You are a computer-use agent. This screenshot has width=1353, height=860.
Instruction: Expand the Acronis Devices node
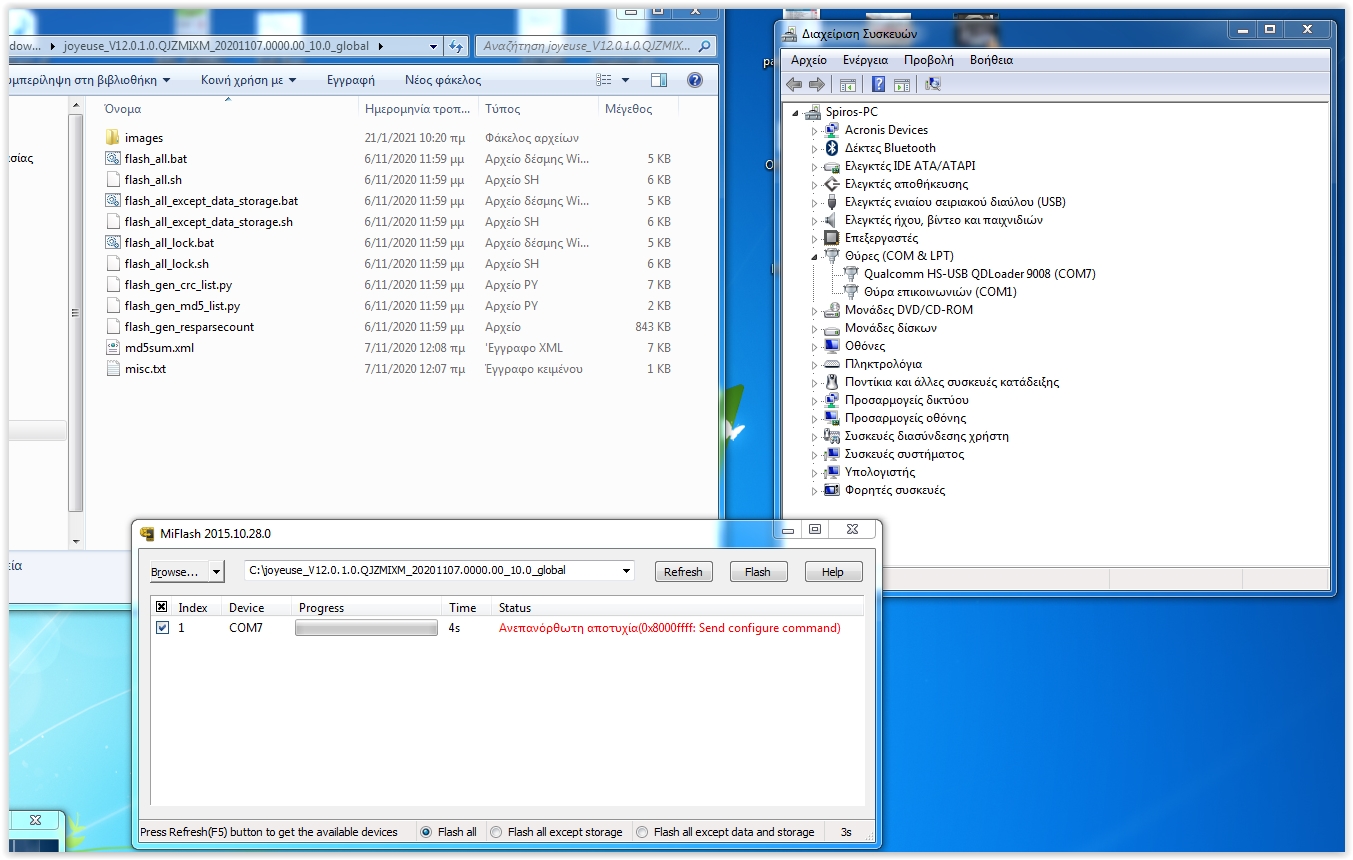(814, 130)
